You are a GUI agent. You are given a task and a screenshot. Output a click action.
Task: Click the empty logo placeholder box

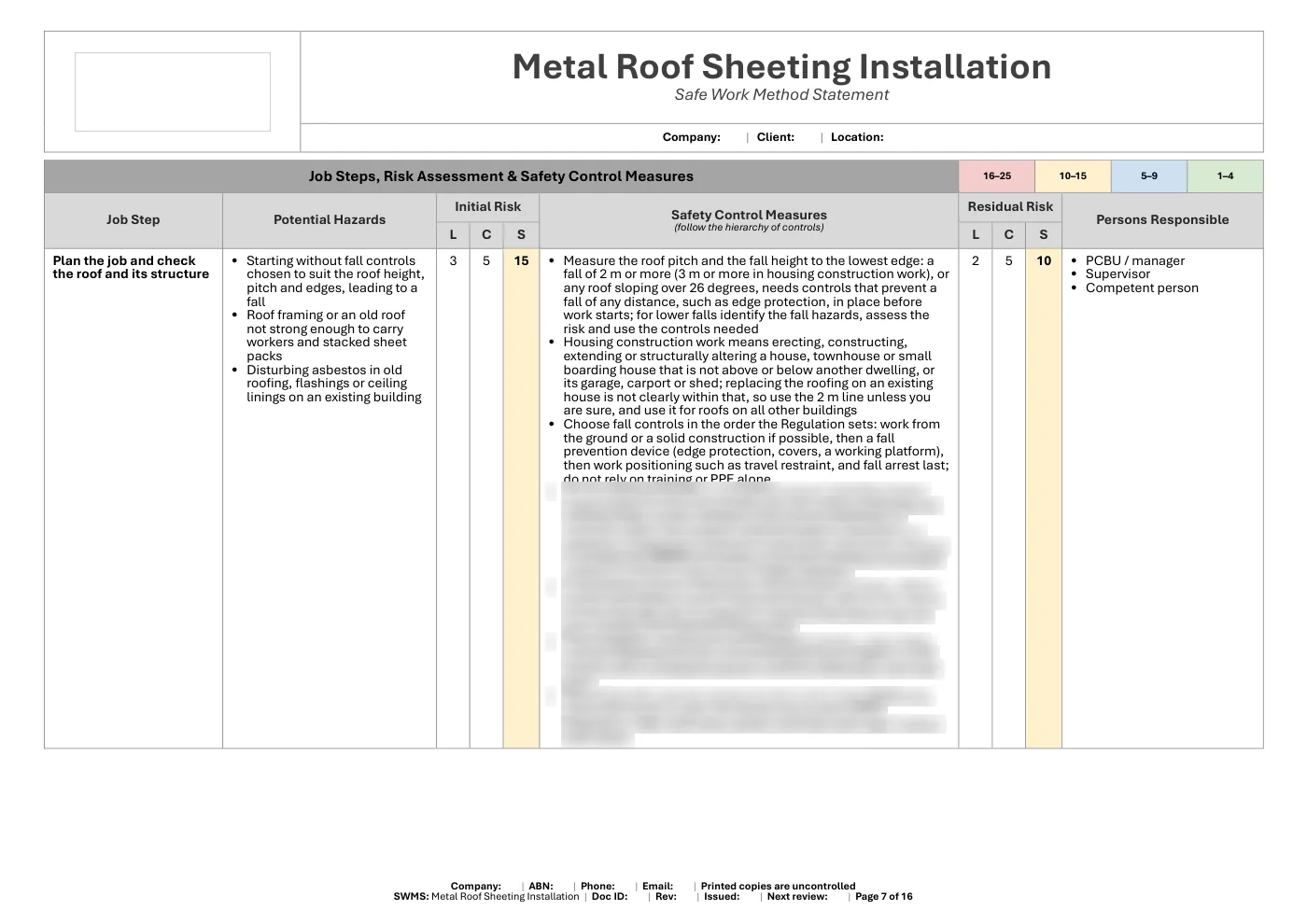click(x=173, y=91)
